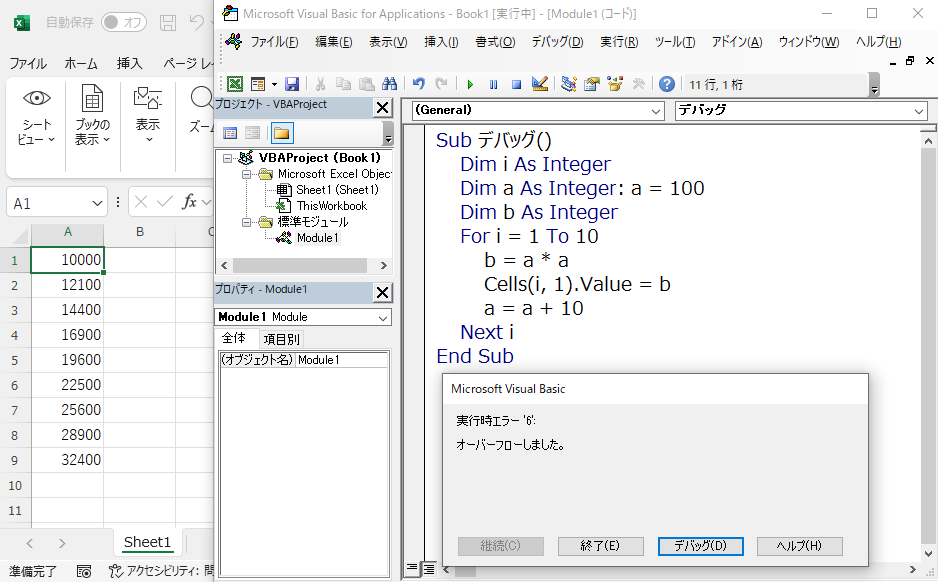This screenshot has width=938, height=582.
Task: Click the View Microsoft Excel toolbar icon
Action: point(234,84)
